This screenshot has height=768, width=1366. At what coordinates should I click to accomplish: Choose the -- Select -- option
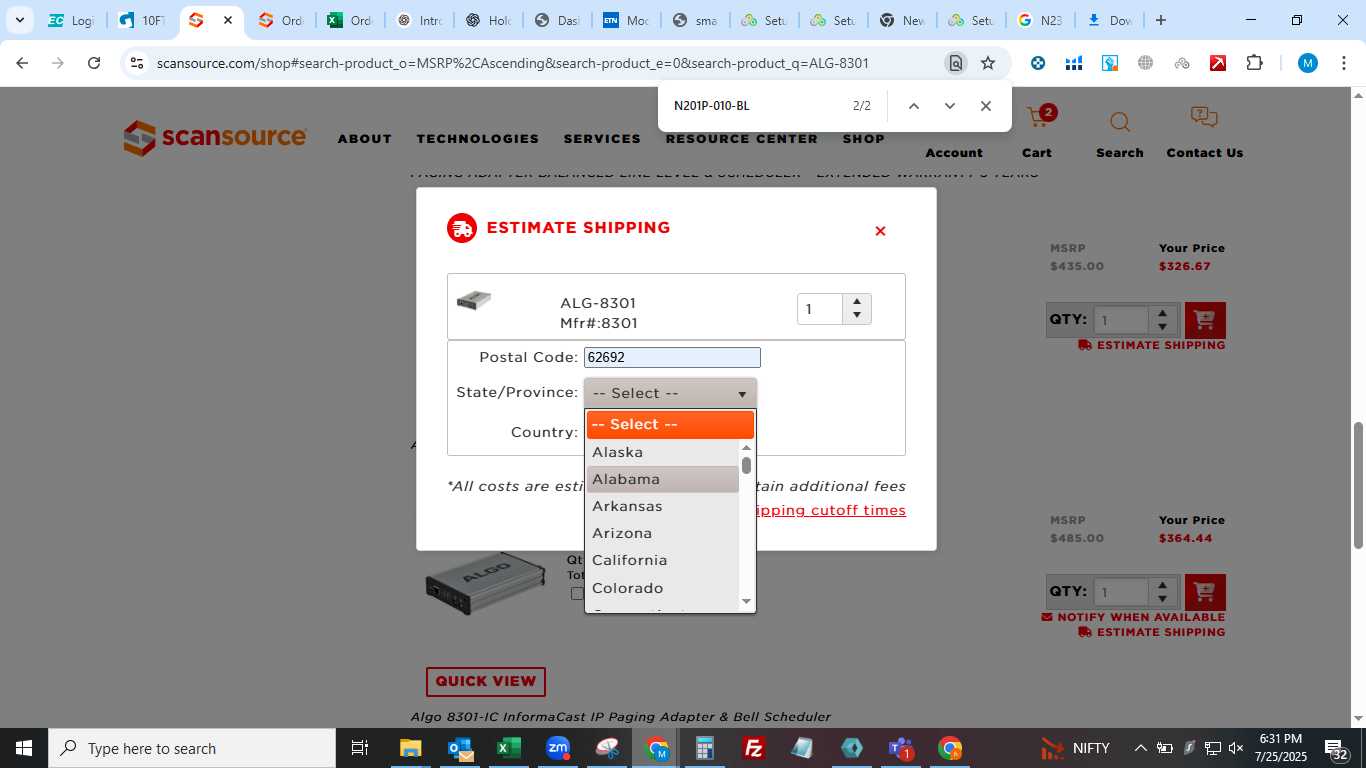click(670, 425)
